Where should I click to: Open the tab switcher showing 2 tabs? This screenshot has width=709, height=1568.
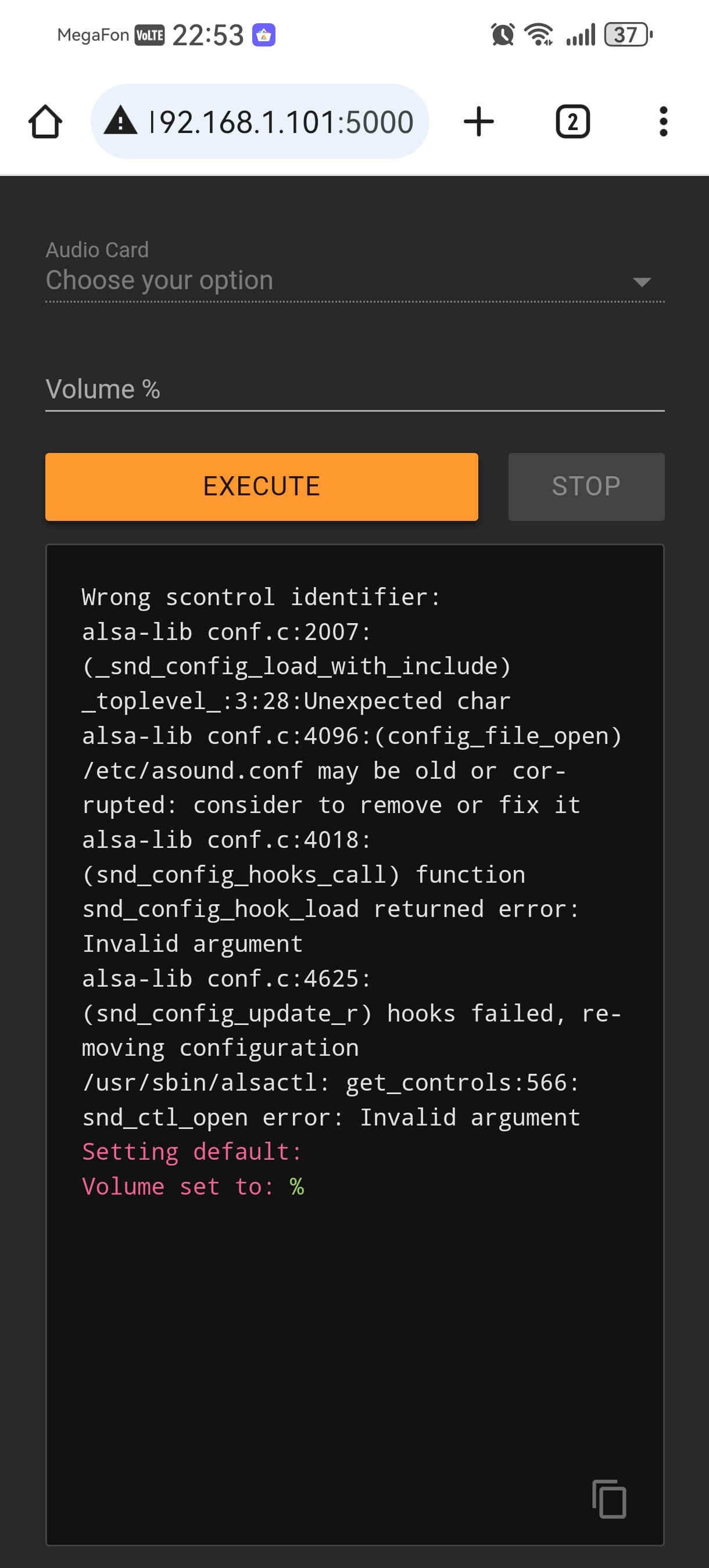(572, 122)
